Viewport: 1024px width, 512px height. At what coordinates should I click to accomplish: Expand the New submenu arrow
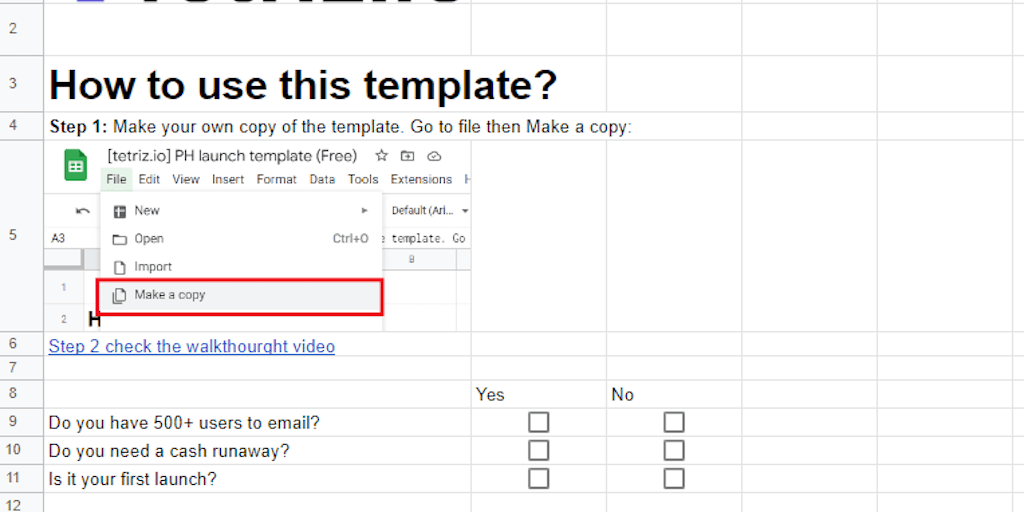(x=365, y=211)
